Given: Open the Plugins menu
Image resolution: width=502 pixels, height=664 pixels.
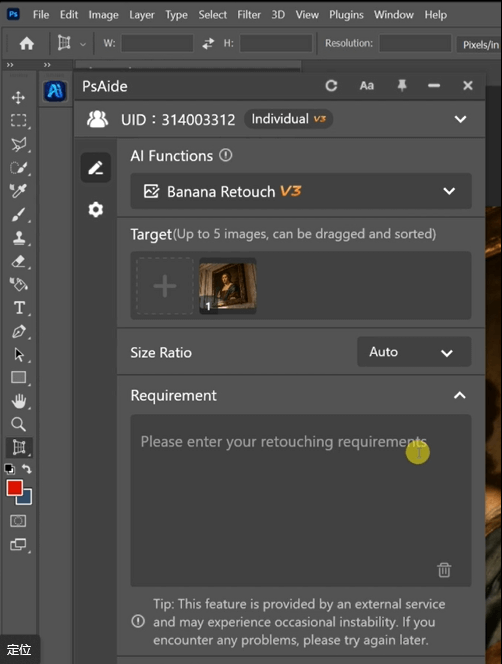Looking at the screenshot, I should tap(347, 15).
